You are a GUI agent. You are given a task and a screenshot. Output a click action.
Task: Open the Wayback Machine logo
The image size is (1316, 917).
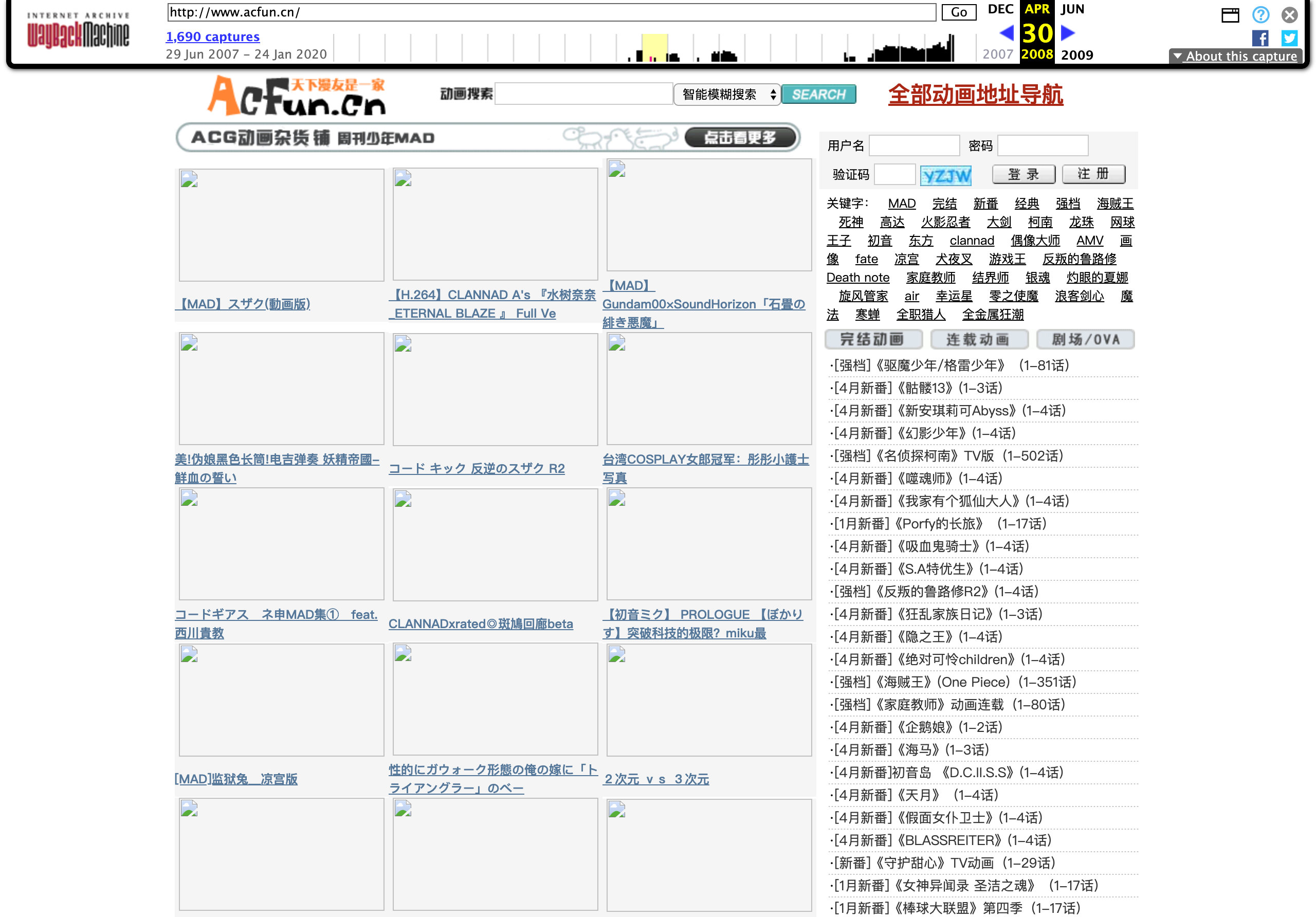coord(78,31)
